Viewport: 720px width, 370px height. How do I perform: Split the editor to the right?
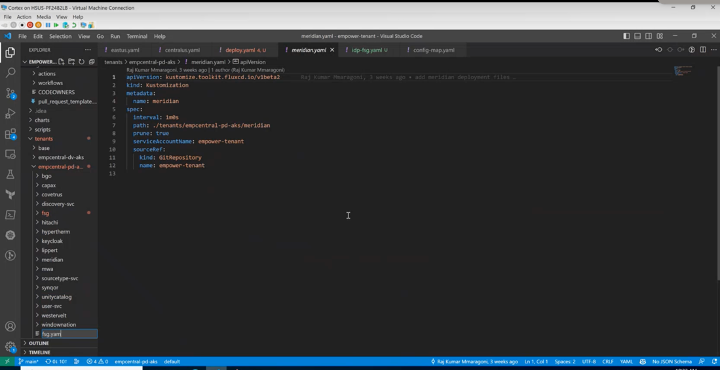(703, 50)
